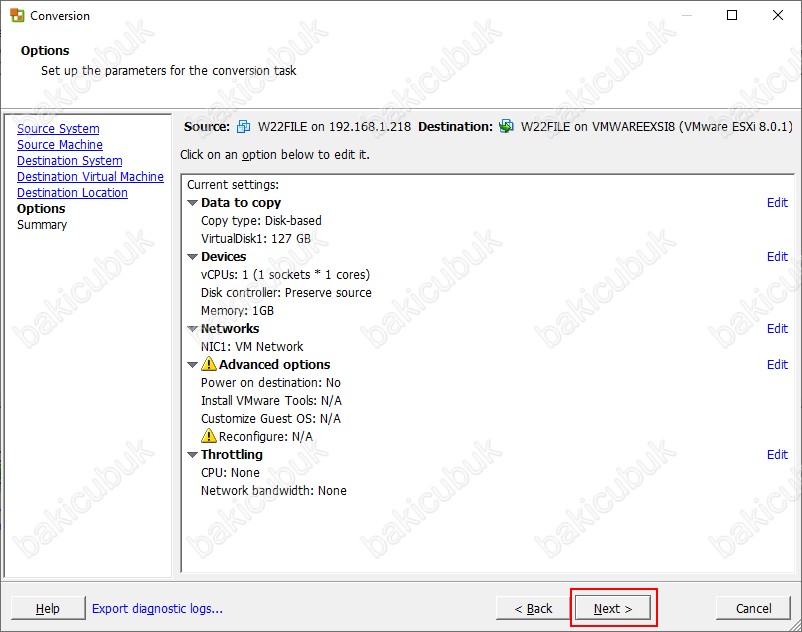
Task: Click the Conversion app icon in title bar
Action: 17,15
